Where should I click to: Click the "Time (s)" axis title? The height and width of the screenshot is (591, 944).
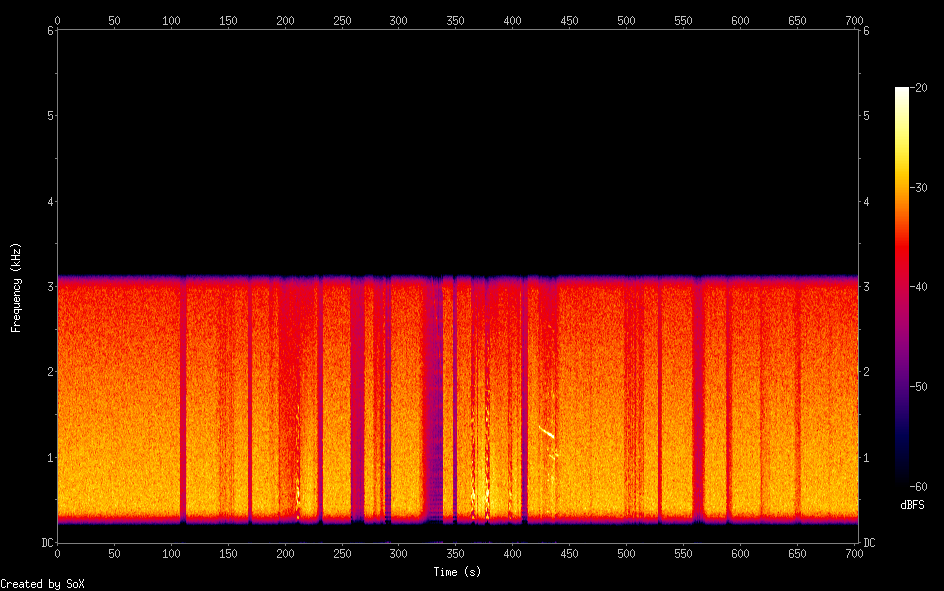(x=457, y=572)
